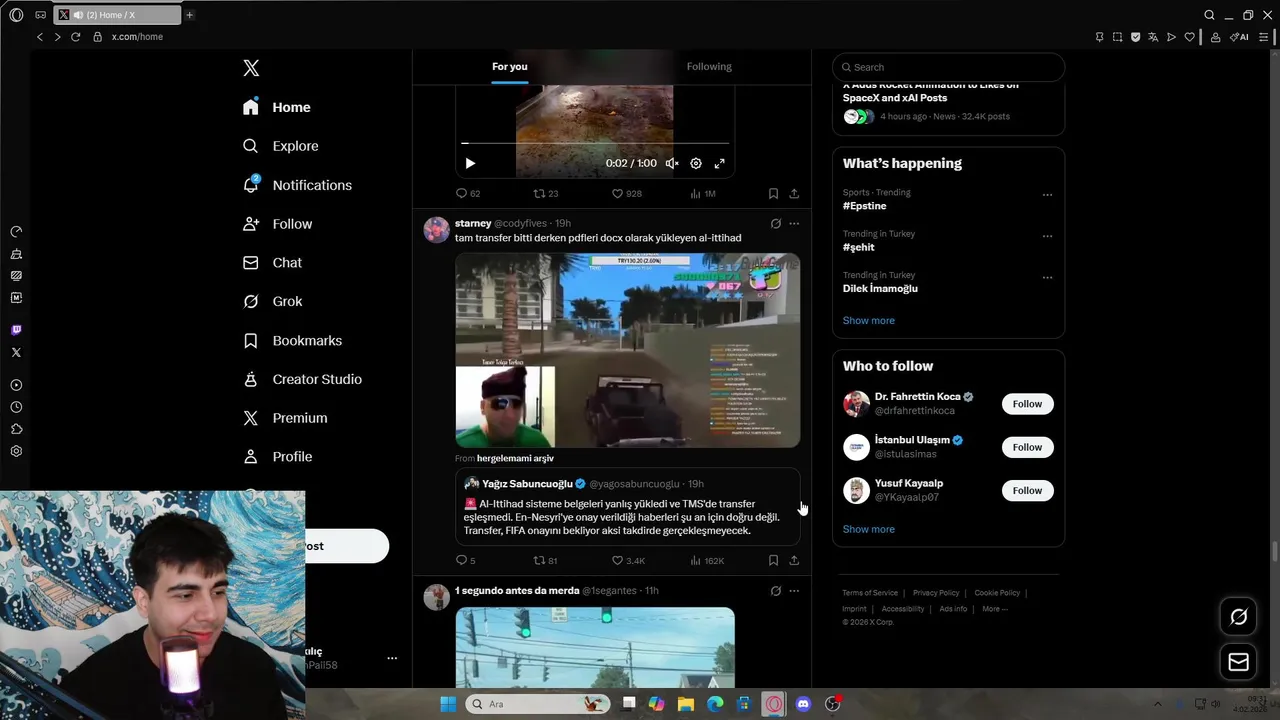Repost the top post with 23 reposts
Screen dimensions: 1280x720
546,194
